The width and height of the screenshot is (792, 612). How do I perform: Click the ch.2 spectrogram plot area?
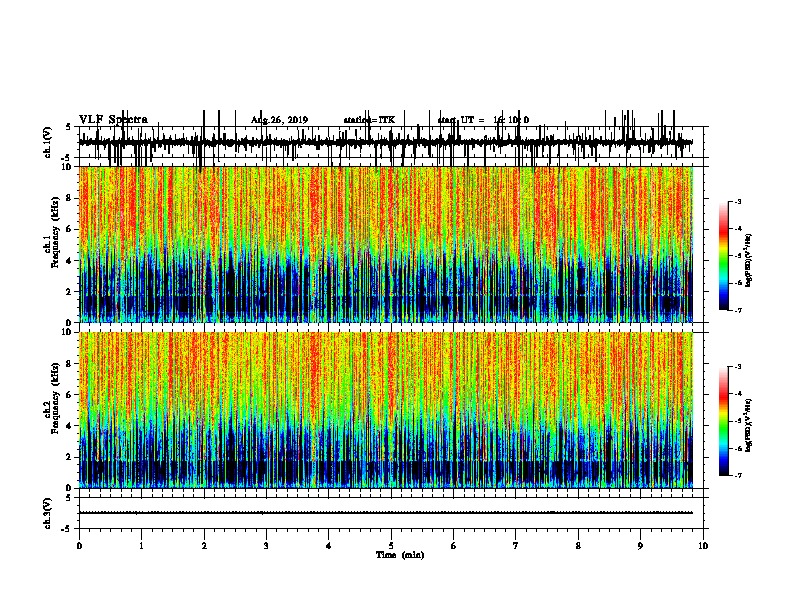[386, 410]
